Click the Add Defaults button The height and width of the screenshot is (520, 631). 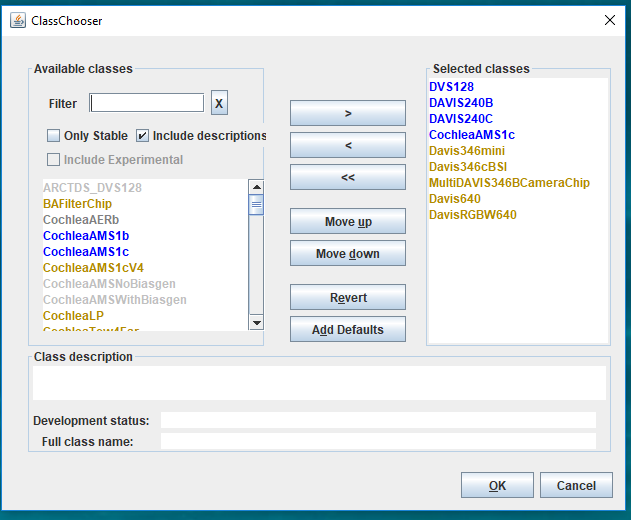click(x=348, y=329)
